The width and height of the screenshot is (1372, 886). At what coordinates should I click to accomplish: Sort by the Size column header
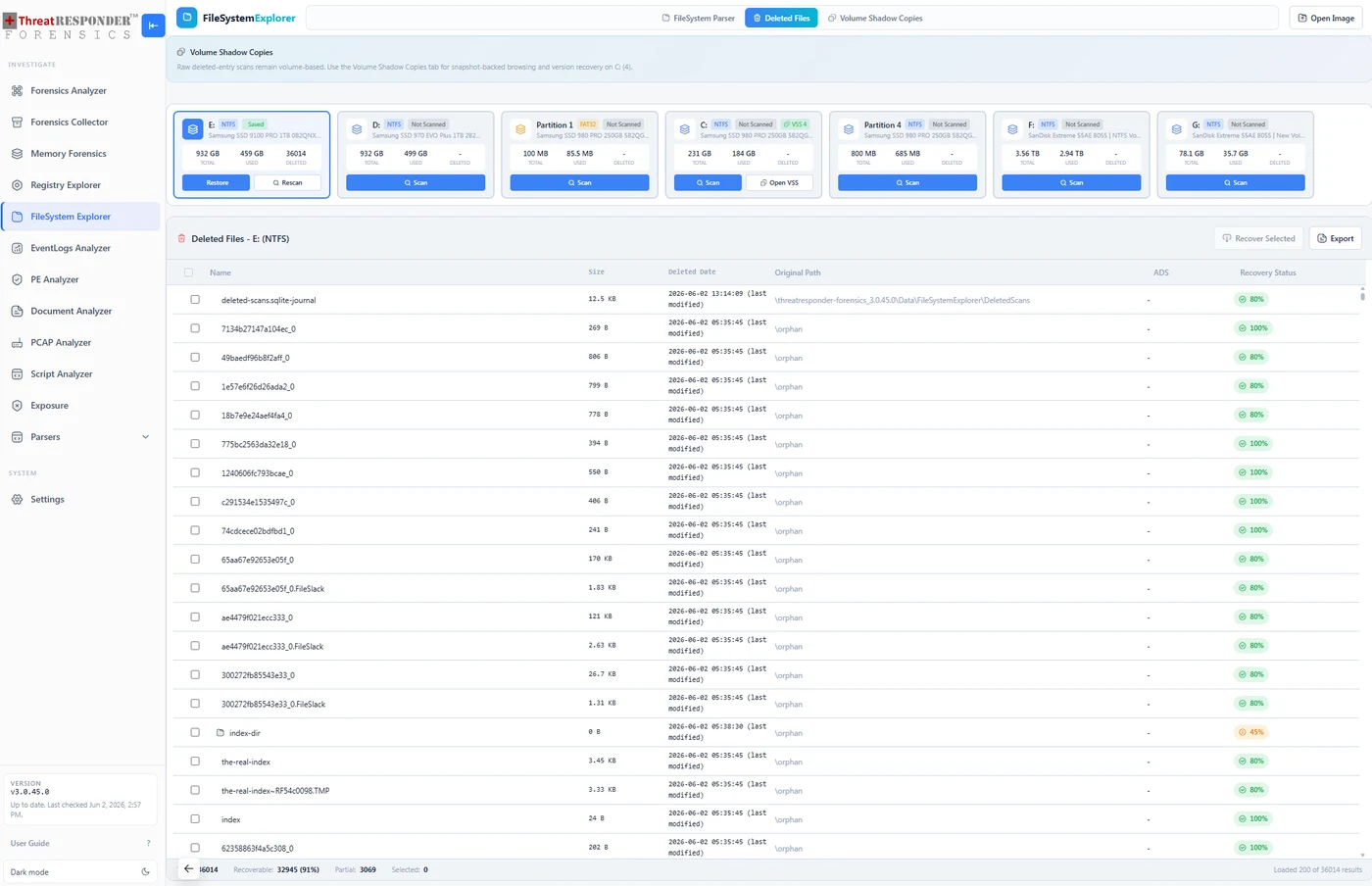[596, 271]
